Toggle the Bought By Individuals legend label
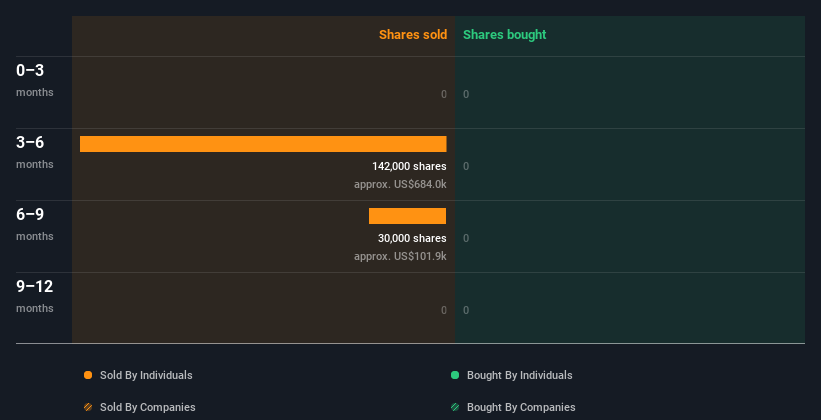Screen dimensions: 821x420 [x=519, y=375]
